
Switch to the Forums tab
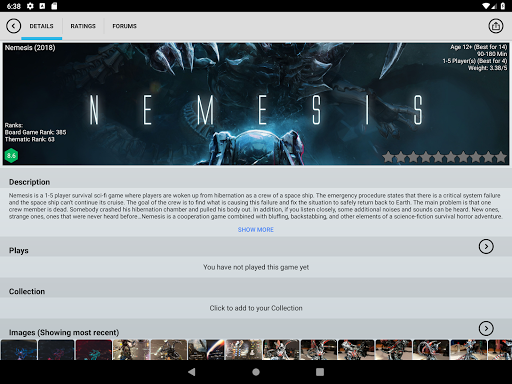(124, 26)
